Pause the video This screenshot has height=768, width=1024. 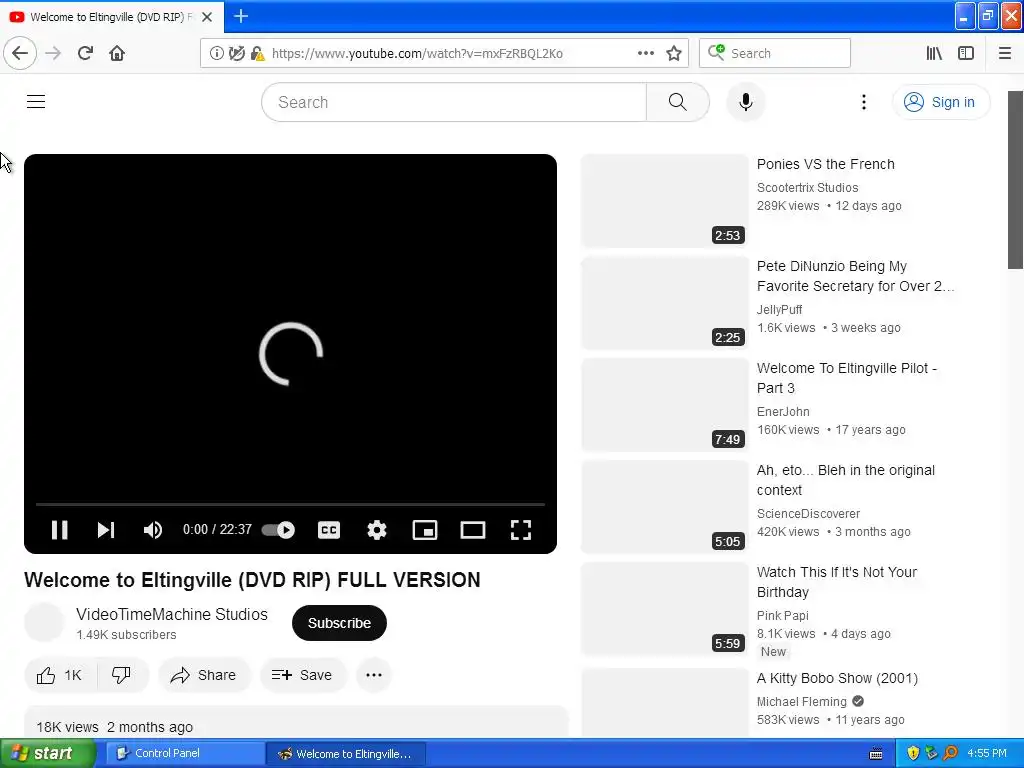[x=59, y=530]
